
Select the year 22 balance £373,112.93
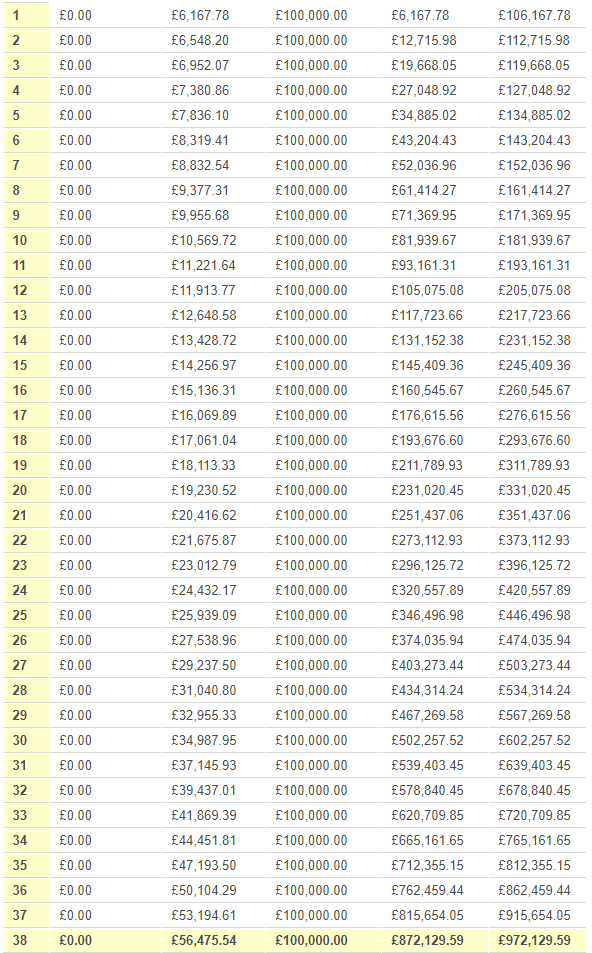pyautogui.click(x=534, y=540)
